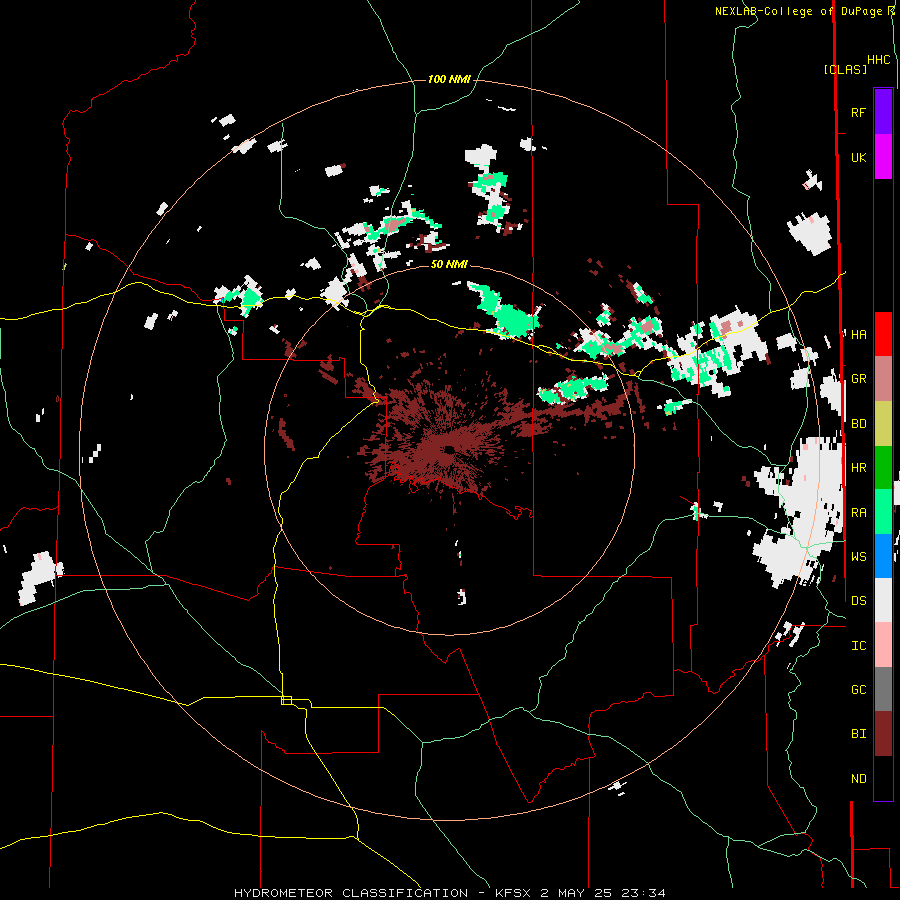Click the GC legend label
This screenshot has height=900, width=900.
858,689
